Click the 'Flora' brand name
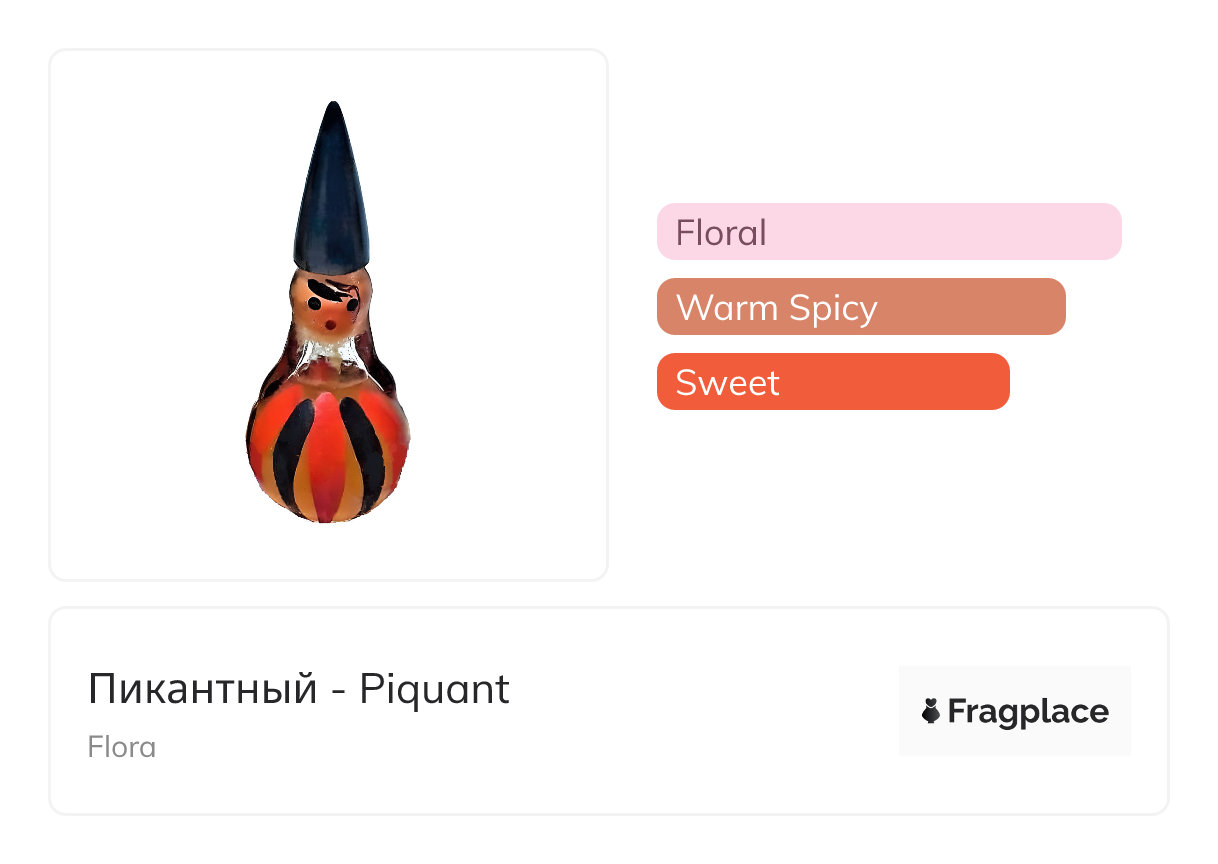The image size is (1218, 864). point(122,747)
